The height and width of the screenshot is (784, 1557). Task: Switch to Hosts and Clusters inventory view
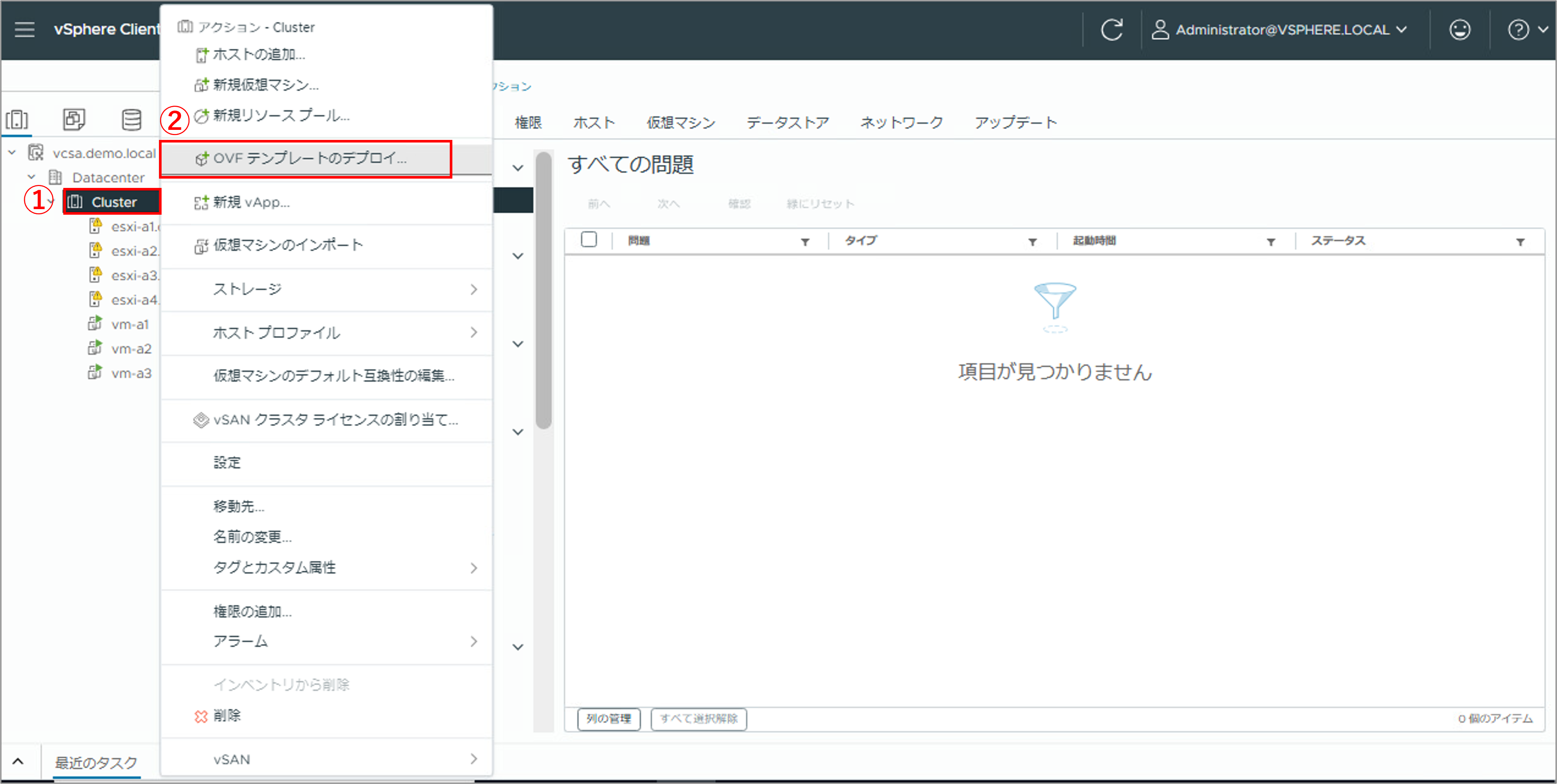[x=17, y=119]
